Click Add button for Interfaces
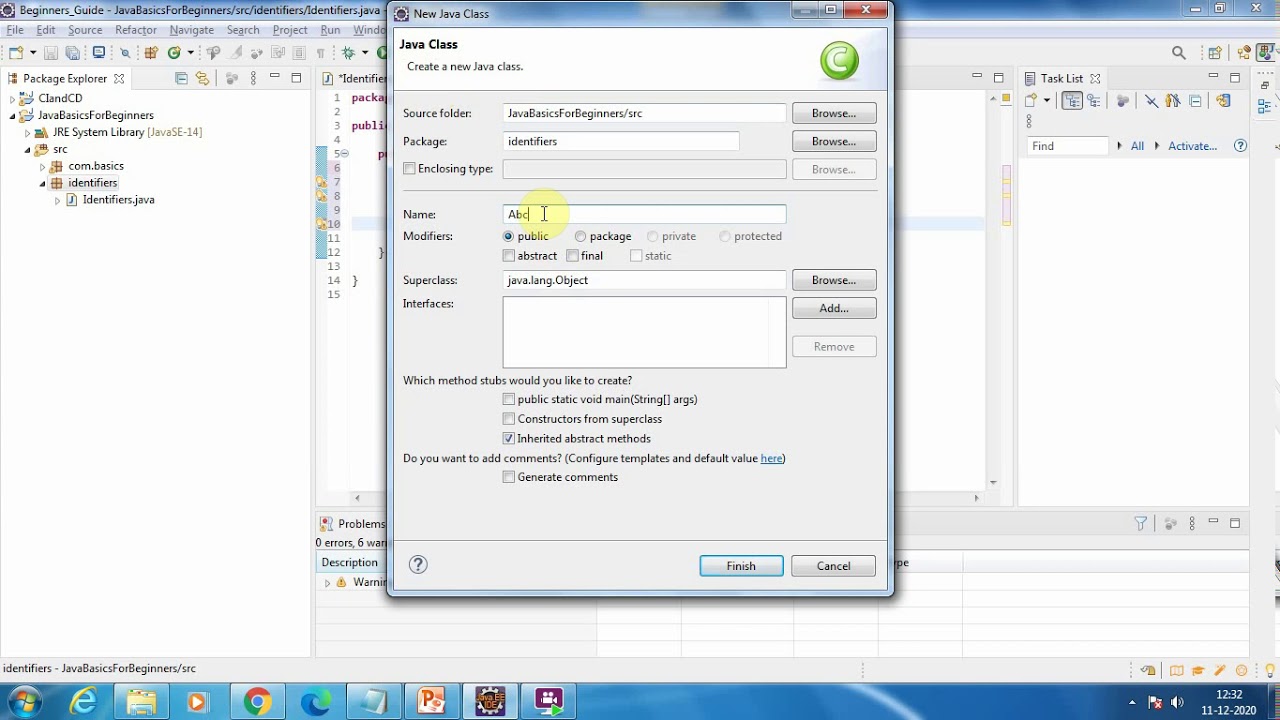This screenshot has width=1280, height=720. coord(834,308)
